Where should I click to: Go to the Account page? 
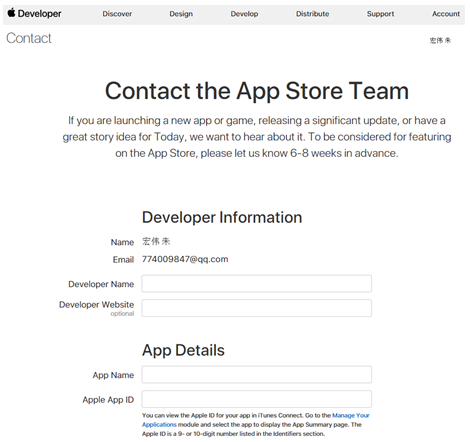(x=446, y=14)
